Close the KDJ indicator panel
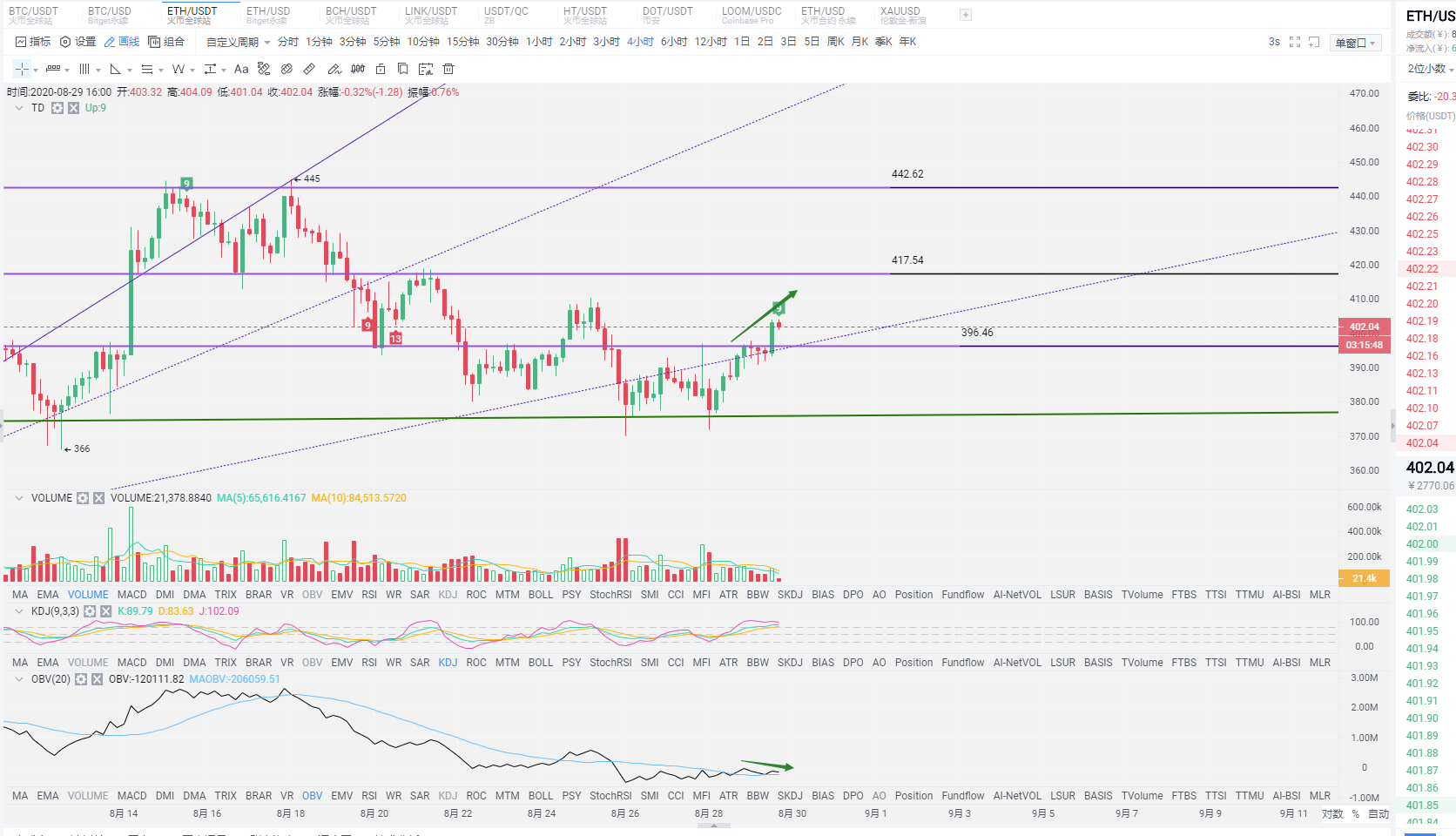Image resolution: width=1456 pixels, height=836 pixels. pos(105,611)
